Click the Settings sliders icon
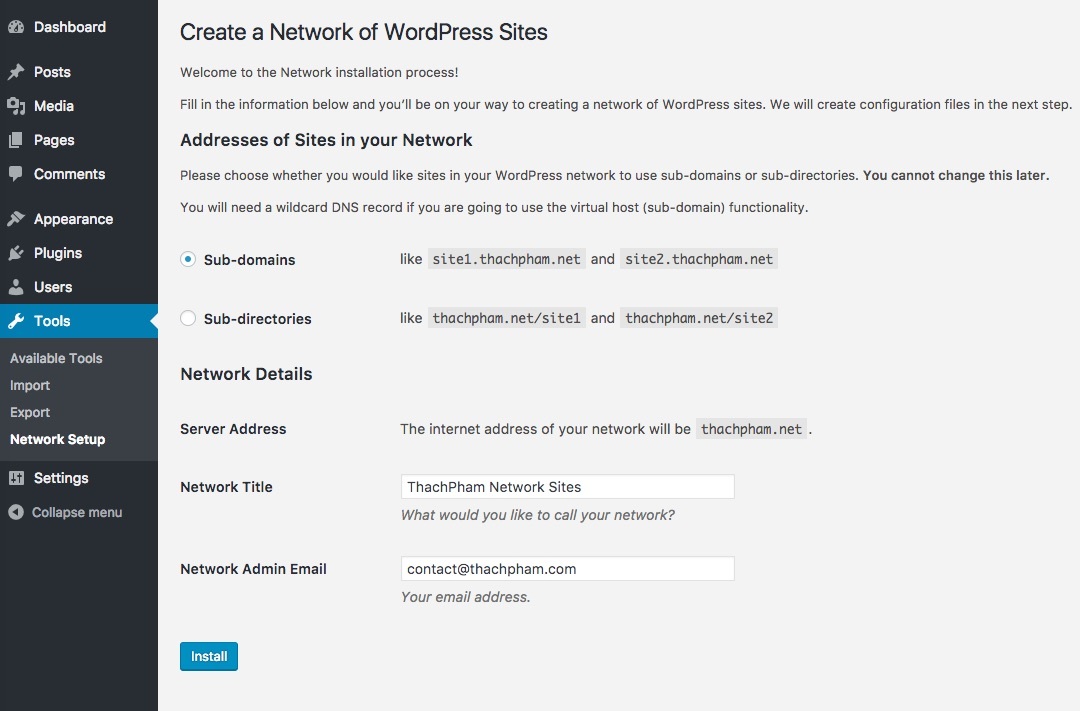1080x711 pixels. point(16,478)
